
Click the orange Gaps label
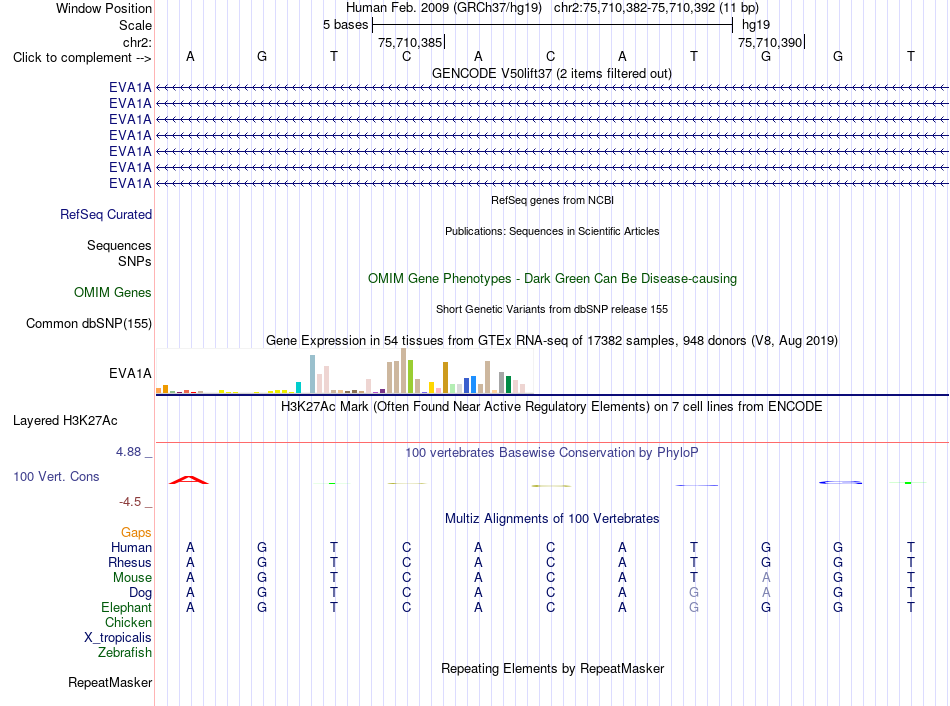point(136,533)
